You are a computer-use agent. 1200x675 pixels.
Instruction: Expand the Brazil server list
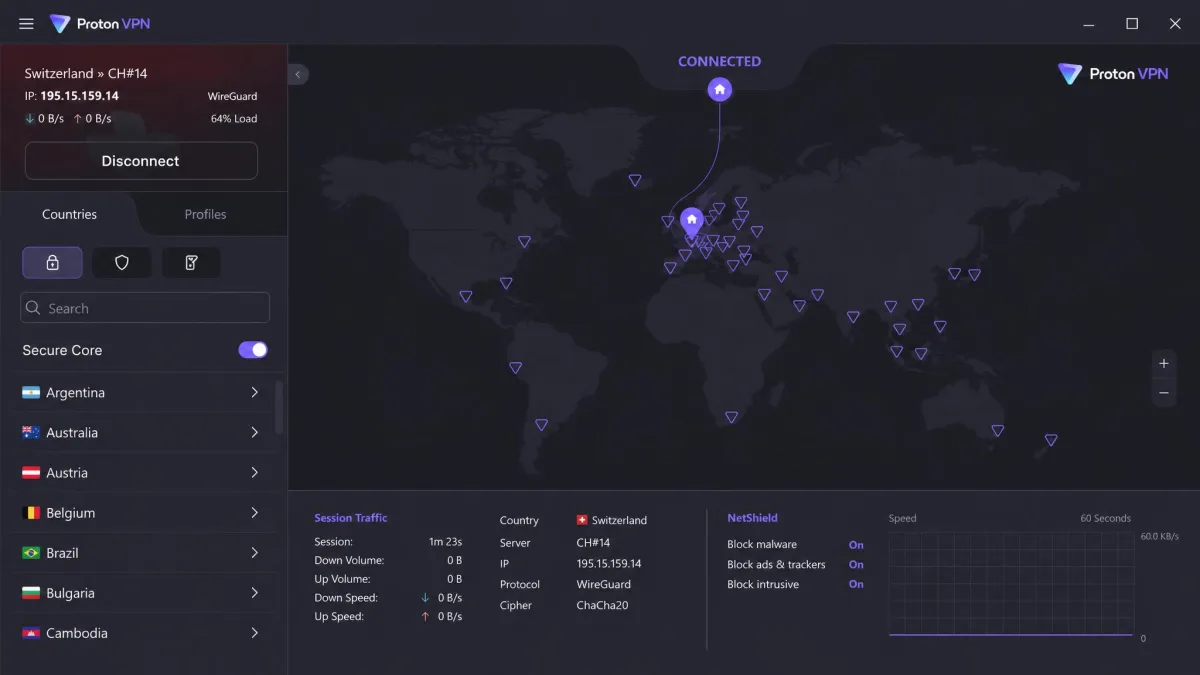pyautogui.click(x=255, y=553)
